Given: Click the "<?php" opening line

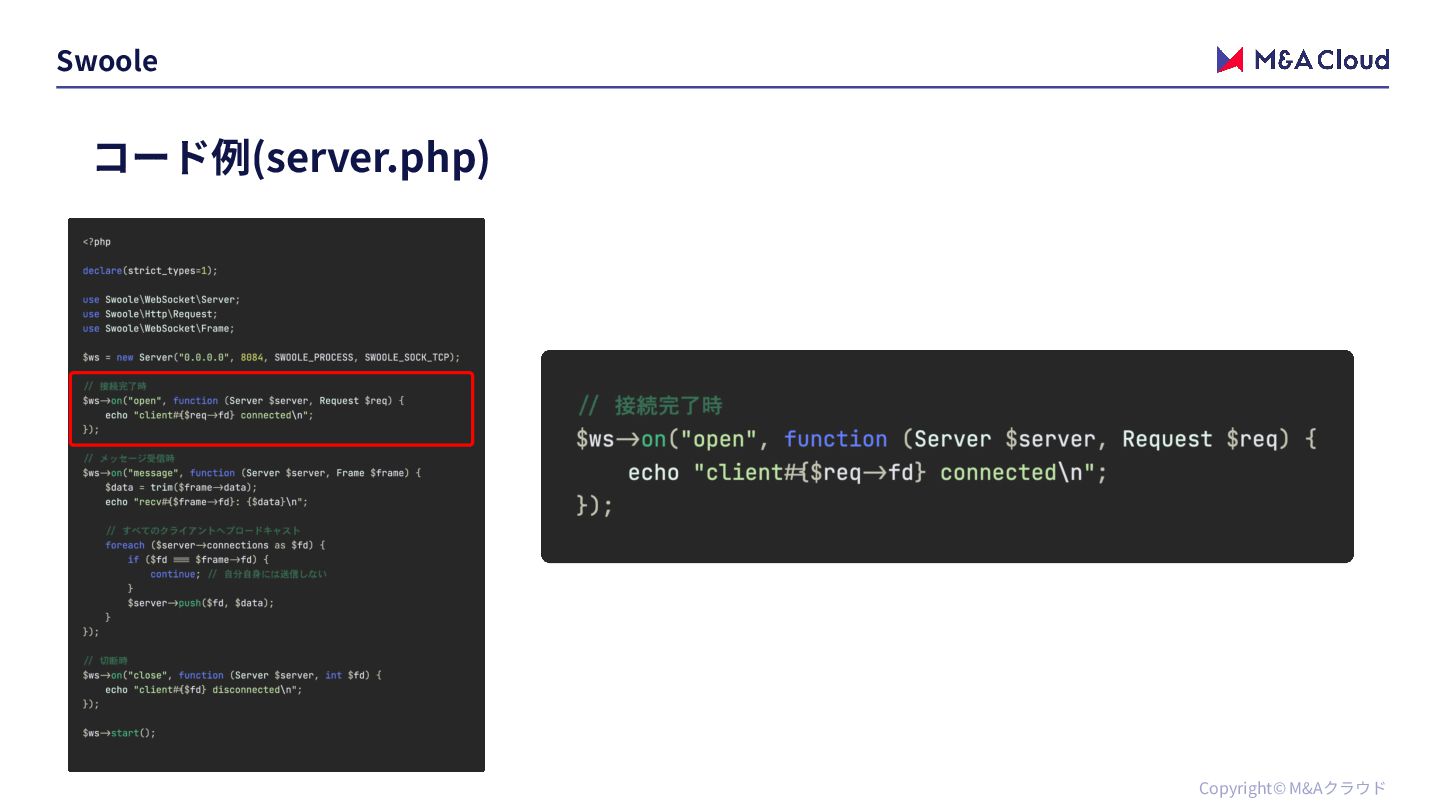Looking at the screenshot, I should [x=97, y=242].
